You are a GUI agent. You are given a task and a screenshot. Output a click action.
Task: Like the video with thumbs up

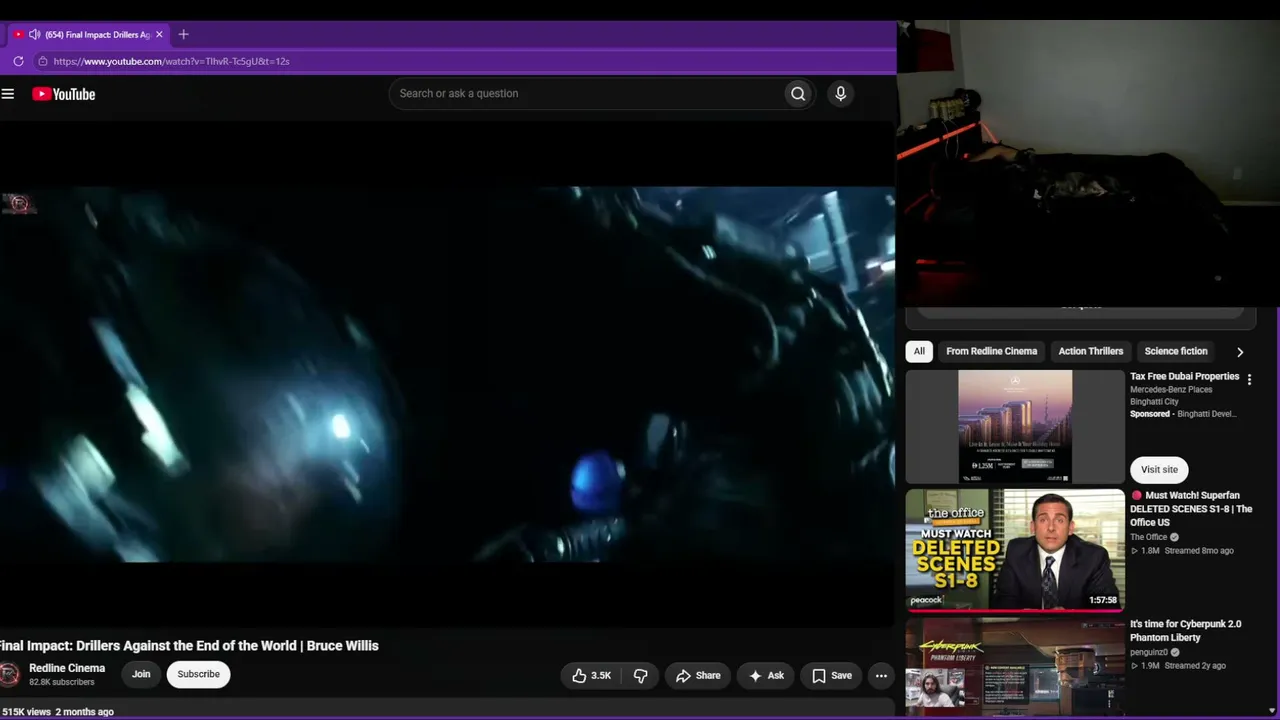(x=591, y=676)
